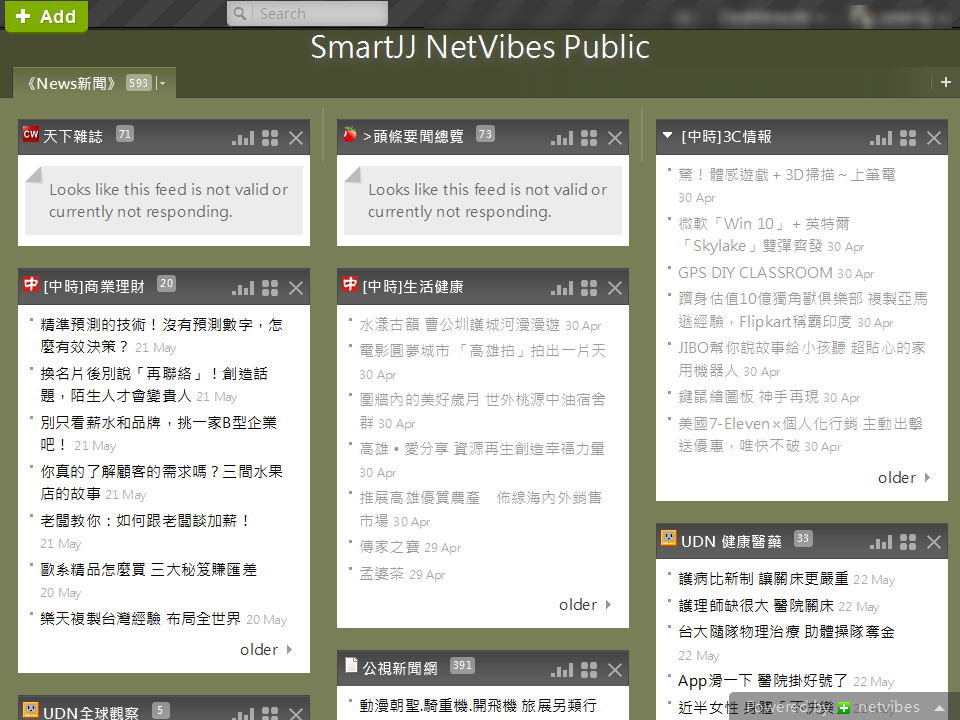Open article 你真的了解顧客的需求嗎
Image resolution: width=960 pixels, height=720 pixels.
coord(161,482)
